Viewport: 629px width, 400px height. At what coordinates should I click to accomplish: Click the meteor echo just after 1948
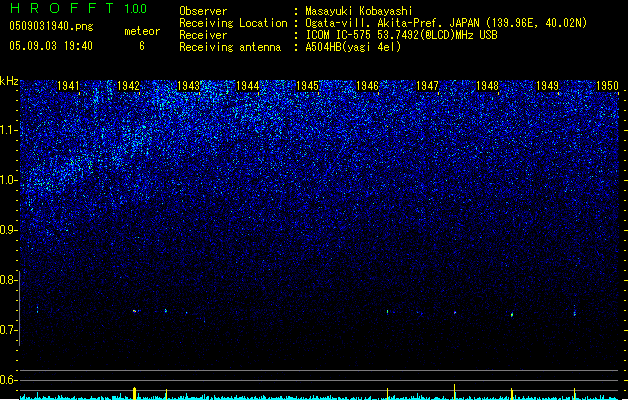[x=512, y=315]
